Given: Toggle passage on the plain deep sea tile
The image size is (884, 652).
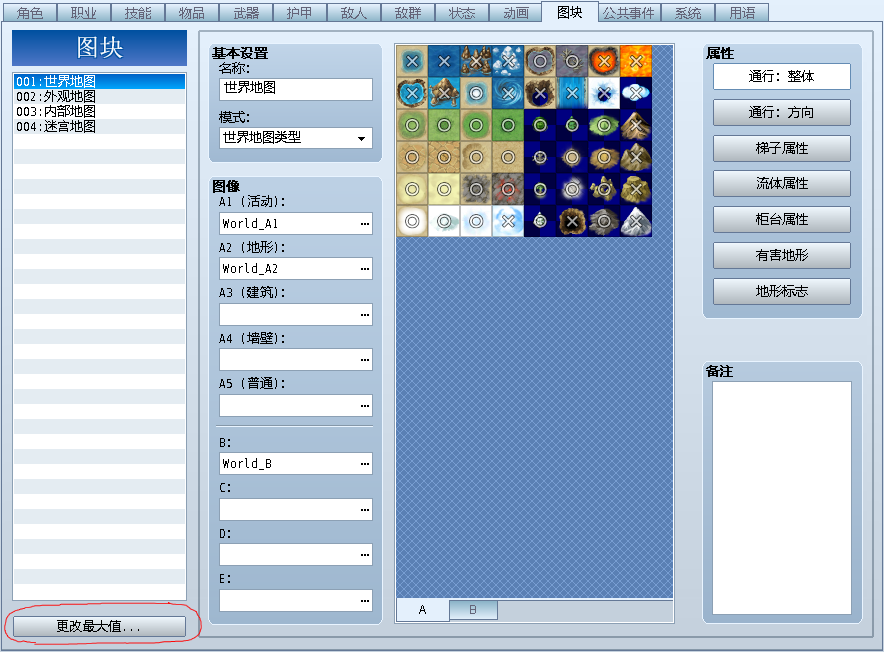Looking at the screenshot, I should 444,61.
